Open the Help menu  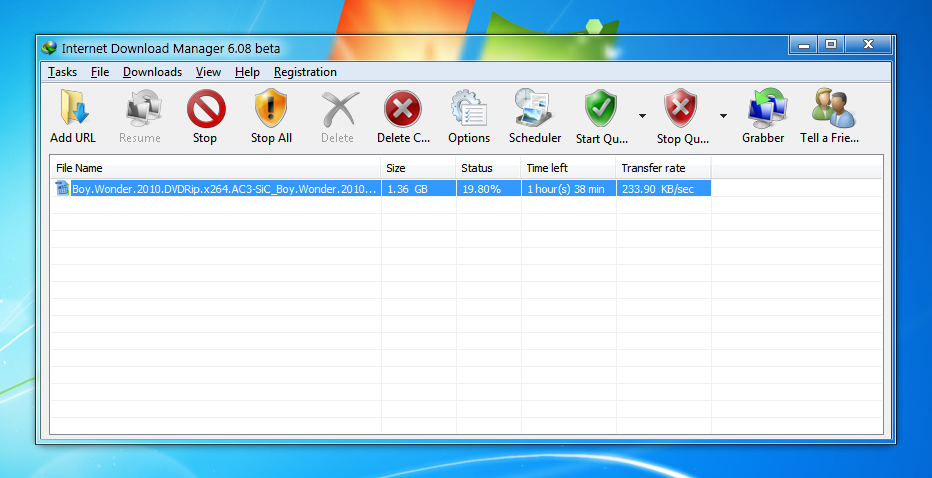[x=247, y=72]
